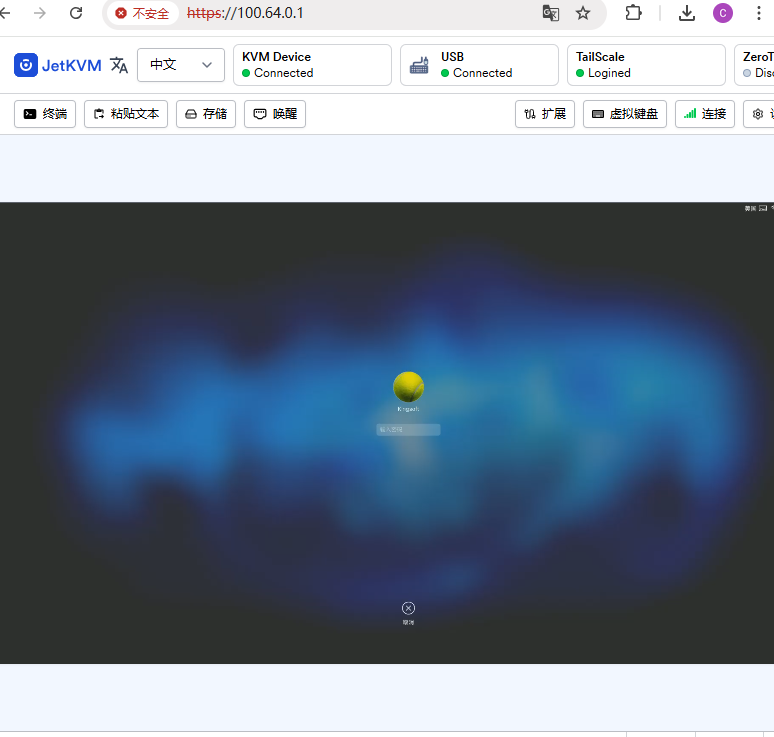Open the 中文 language dropdown
The width and height of the screenshot is (774, 737).
click(181, 65)
